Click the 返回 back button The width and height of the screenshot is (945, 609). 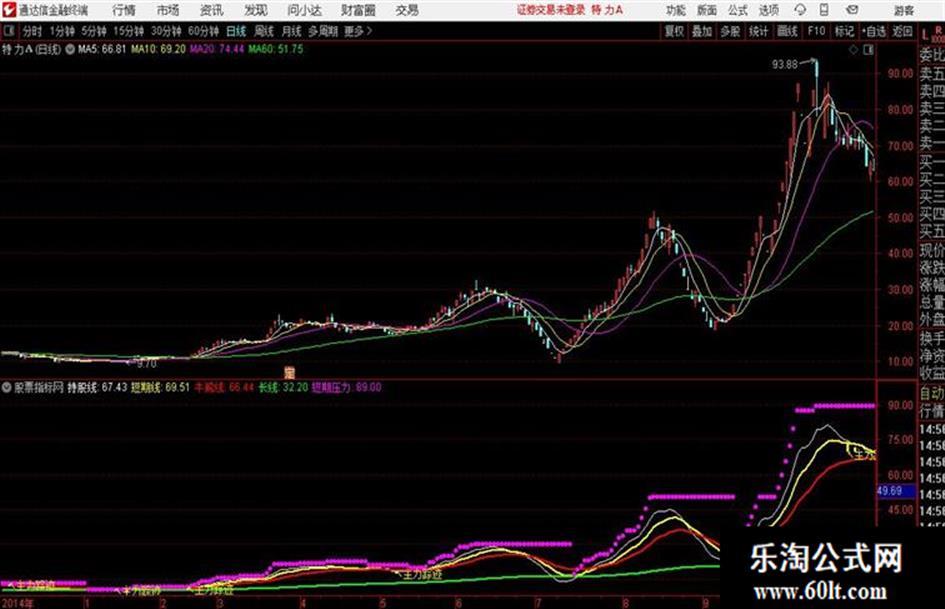coord(902,31)
